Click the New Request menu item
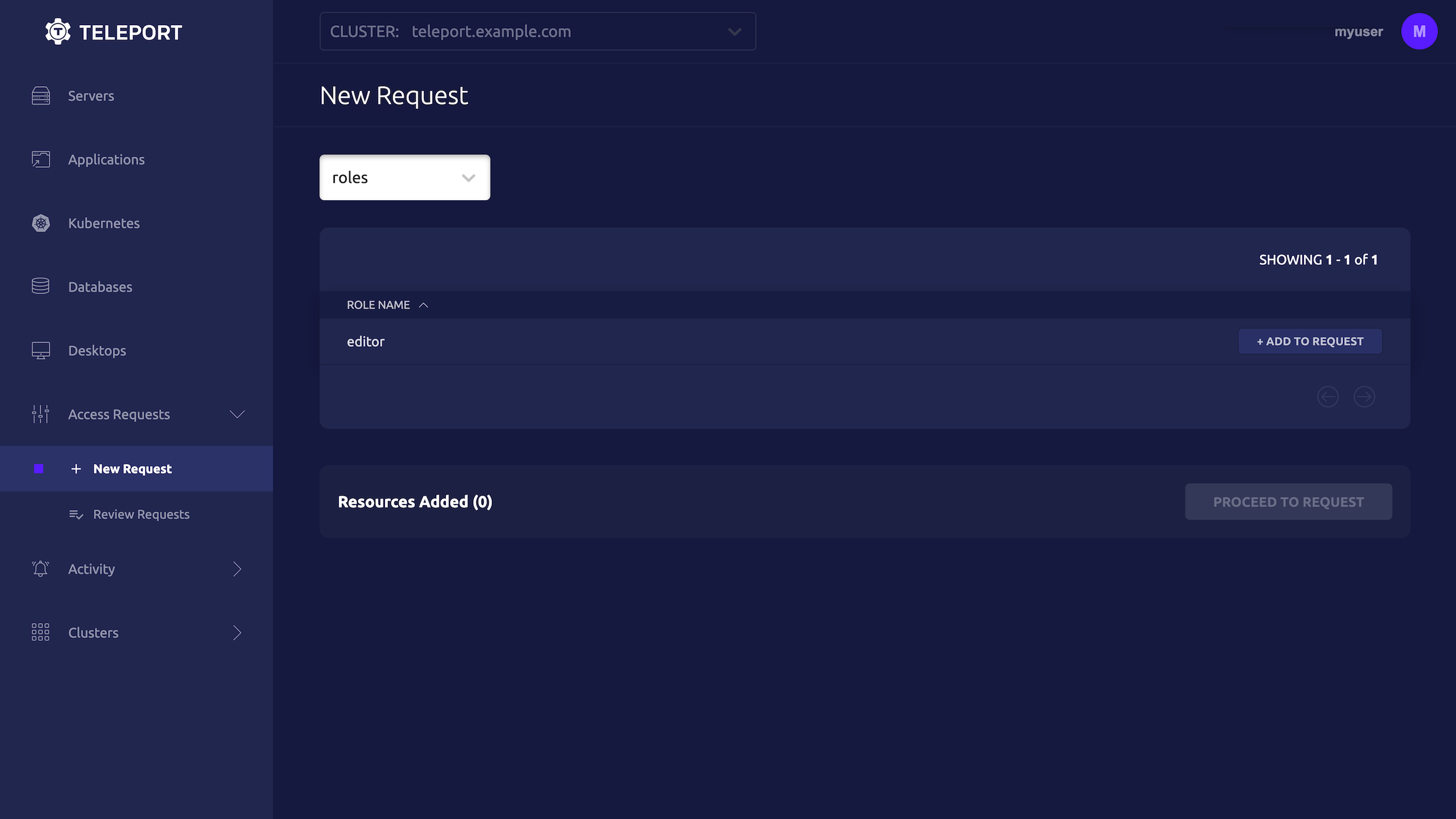 coord(131,468)
